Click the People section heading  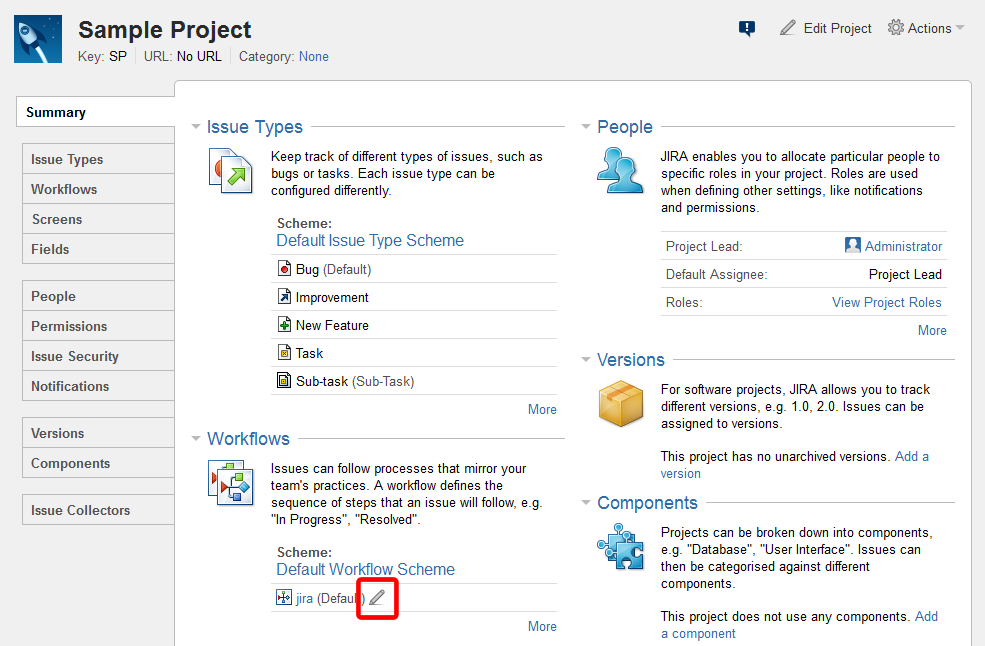click(x=624, y=127)
